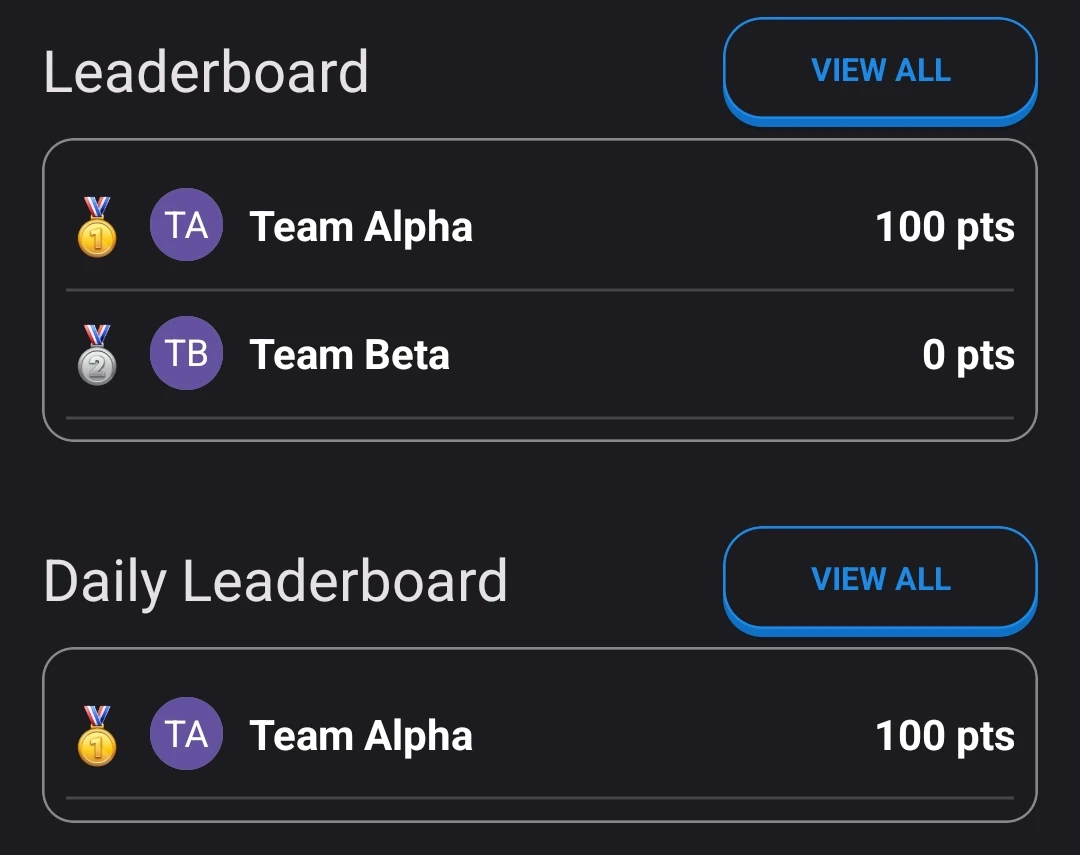Click the 'Leaderboard' section heading

(206, 72)
